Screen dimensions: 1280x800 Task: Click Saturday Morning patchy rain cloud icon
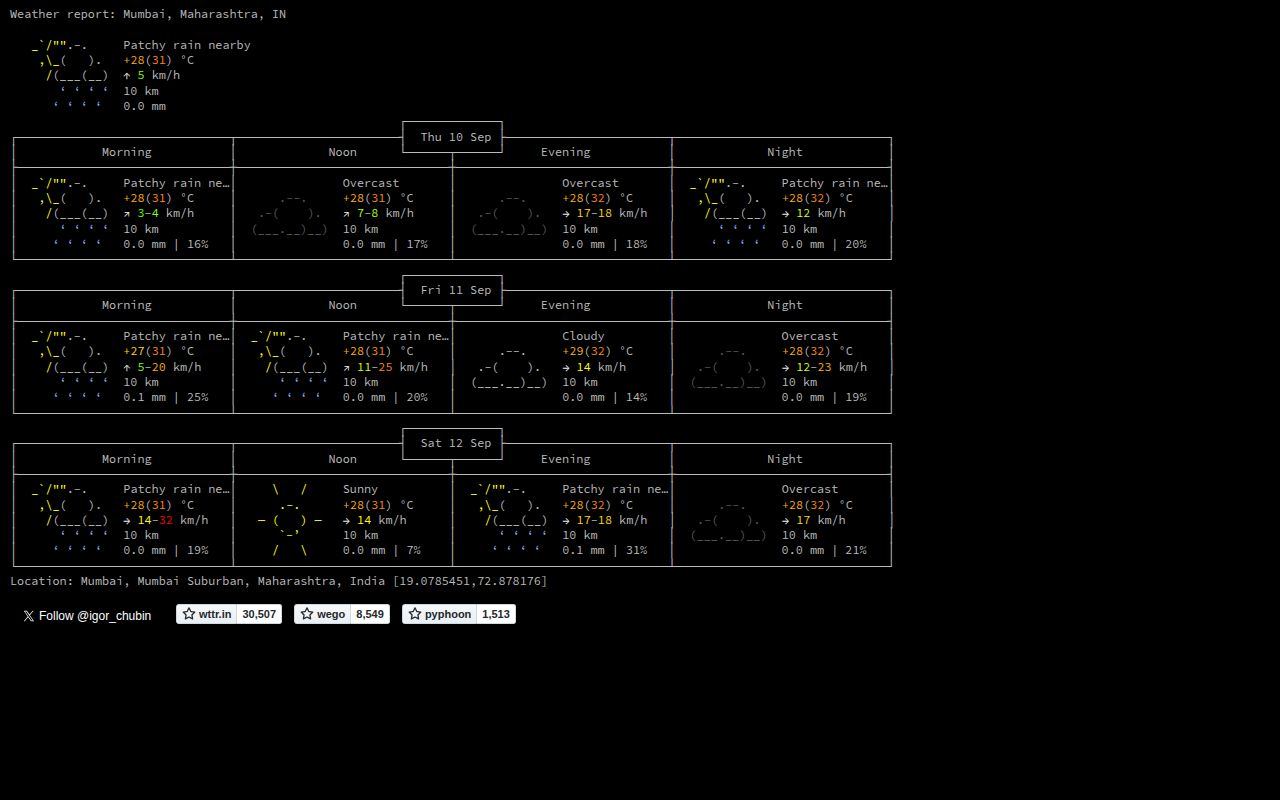point(70,519)
